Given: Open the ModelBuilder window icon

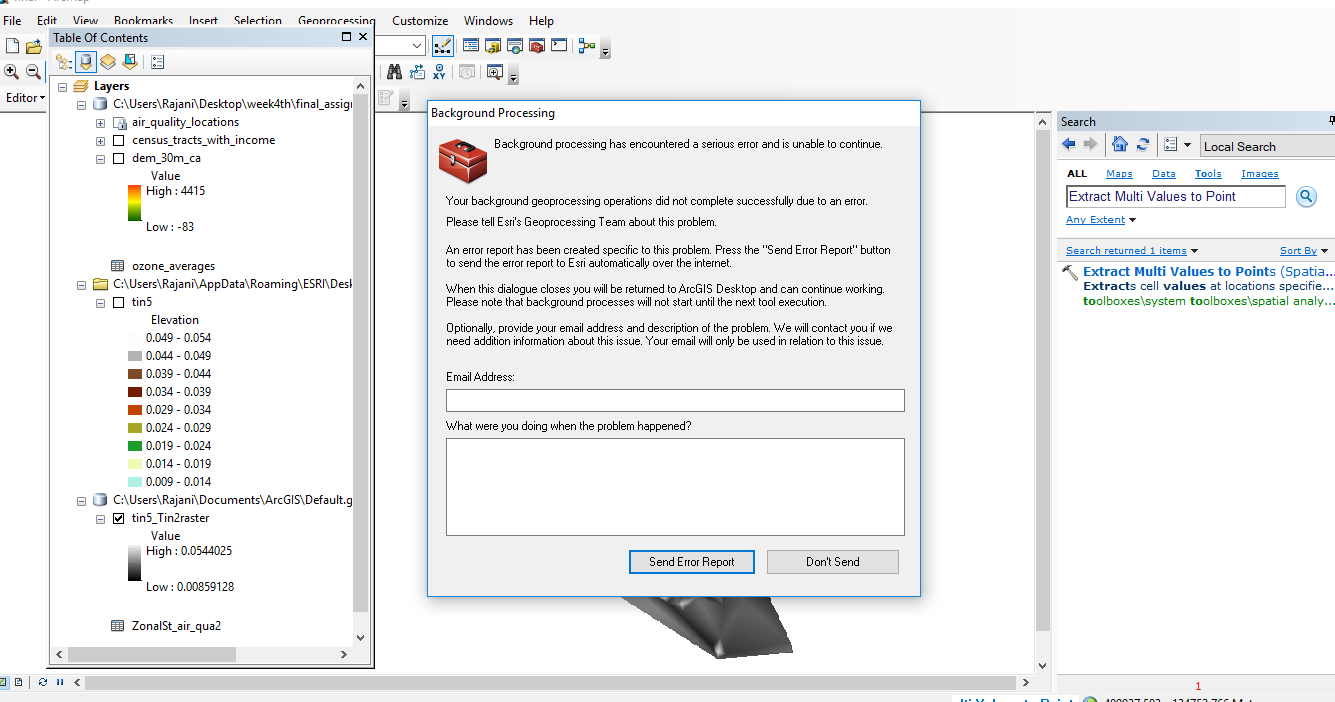Looking at the screenshot, I should pos(586,46).
